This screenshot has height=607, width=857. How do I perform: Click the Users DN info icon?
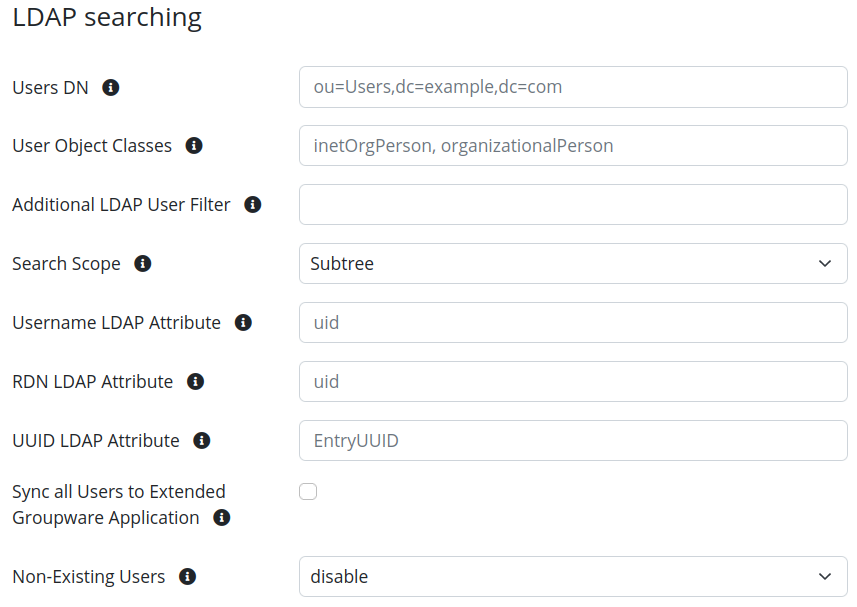[111, 87]
